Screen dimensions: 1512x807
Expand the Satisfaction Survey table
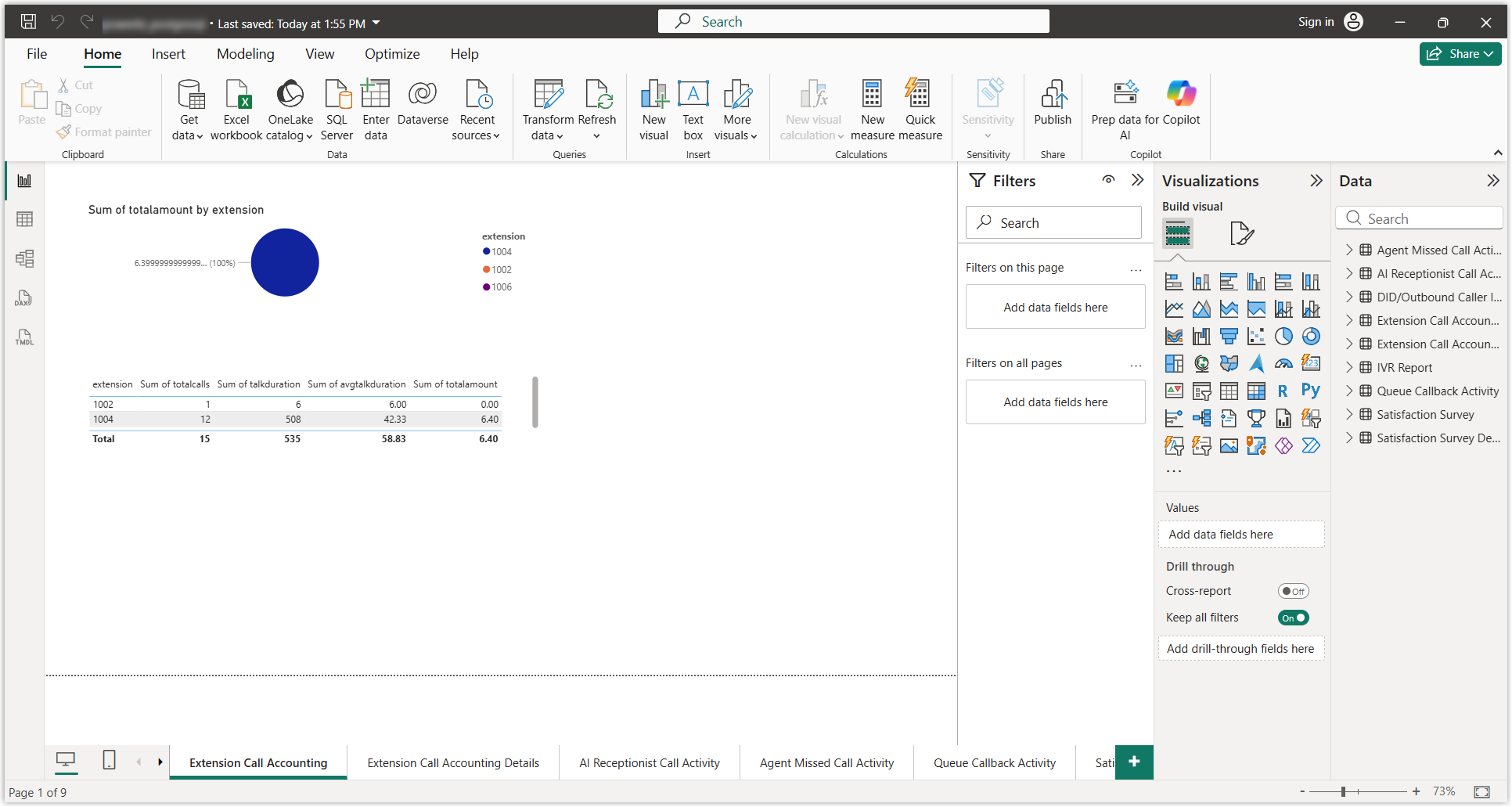1349,415
